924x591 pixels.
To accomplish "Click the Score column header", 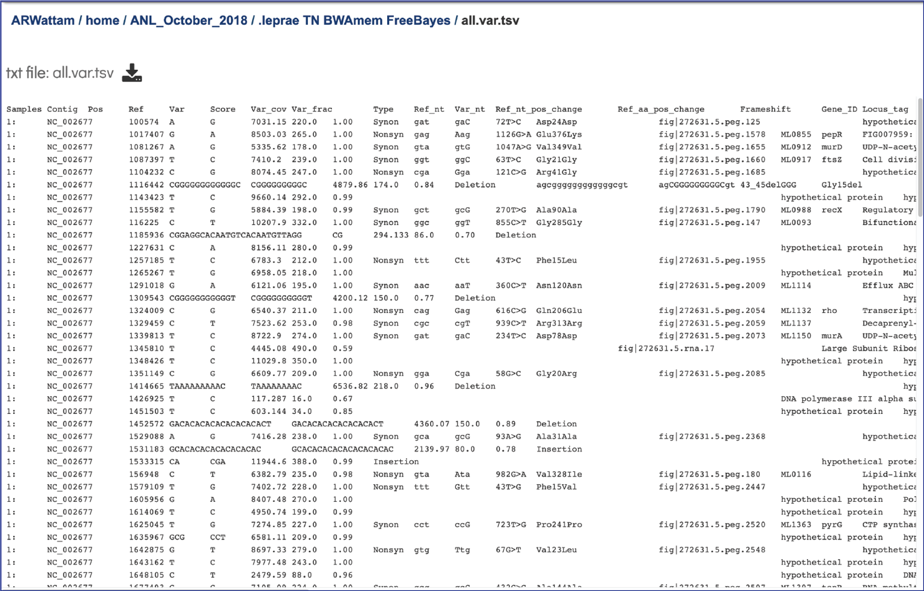I will [222, 109].
